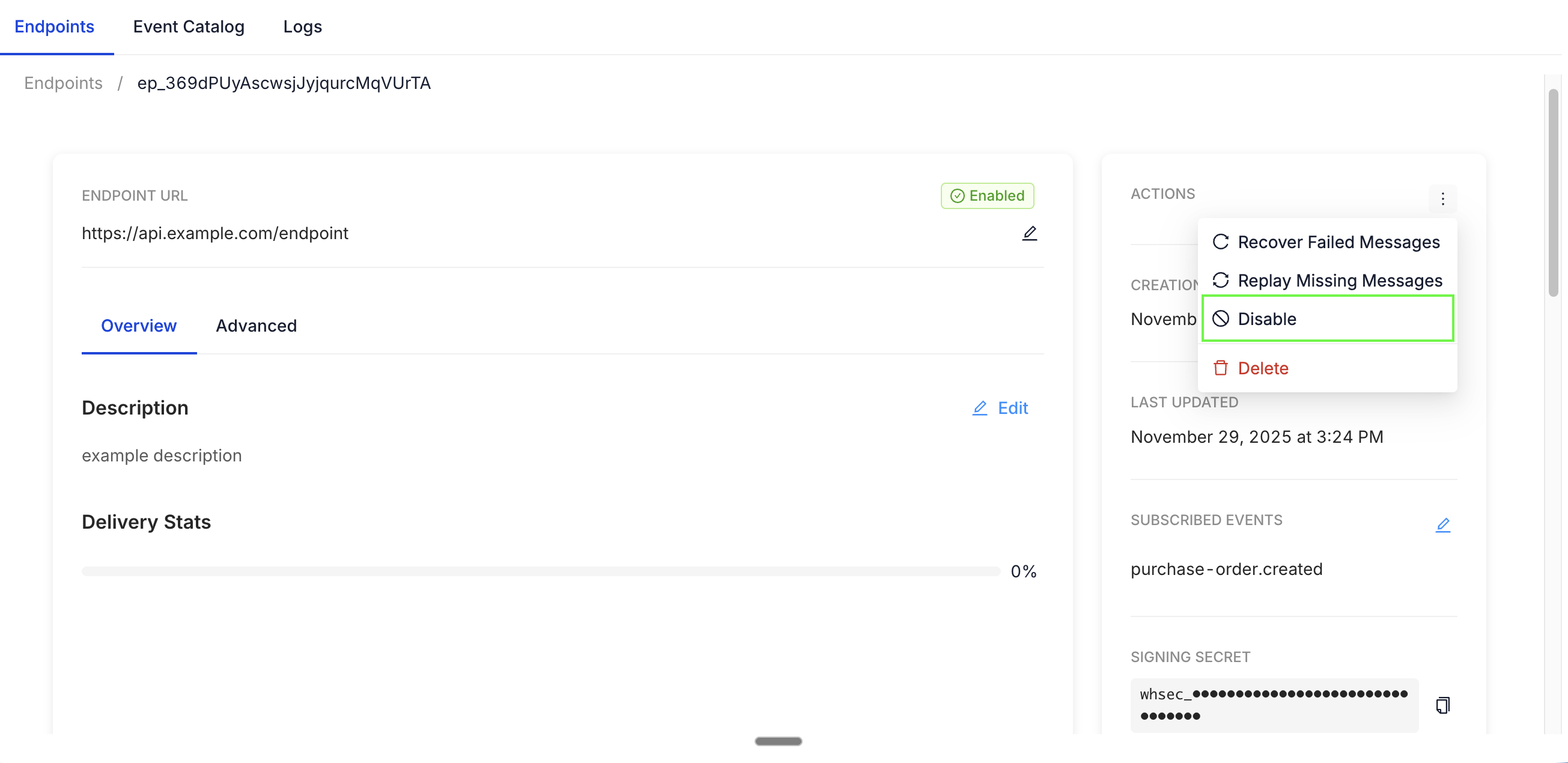Click the Recover Failed Messages icon
1568x763 pixels.
[1220, 242]
